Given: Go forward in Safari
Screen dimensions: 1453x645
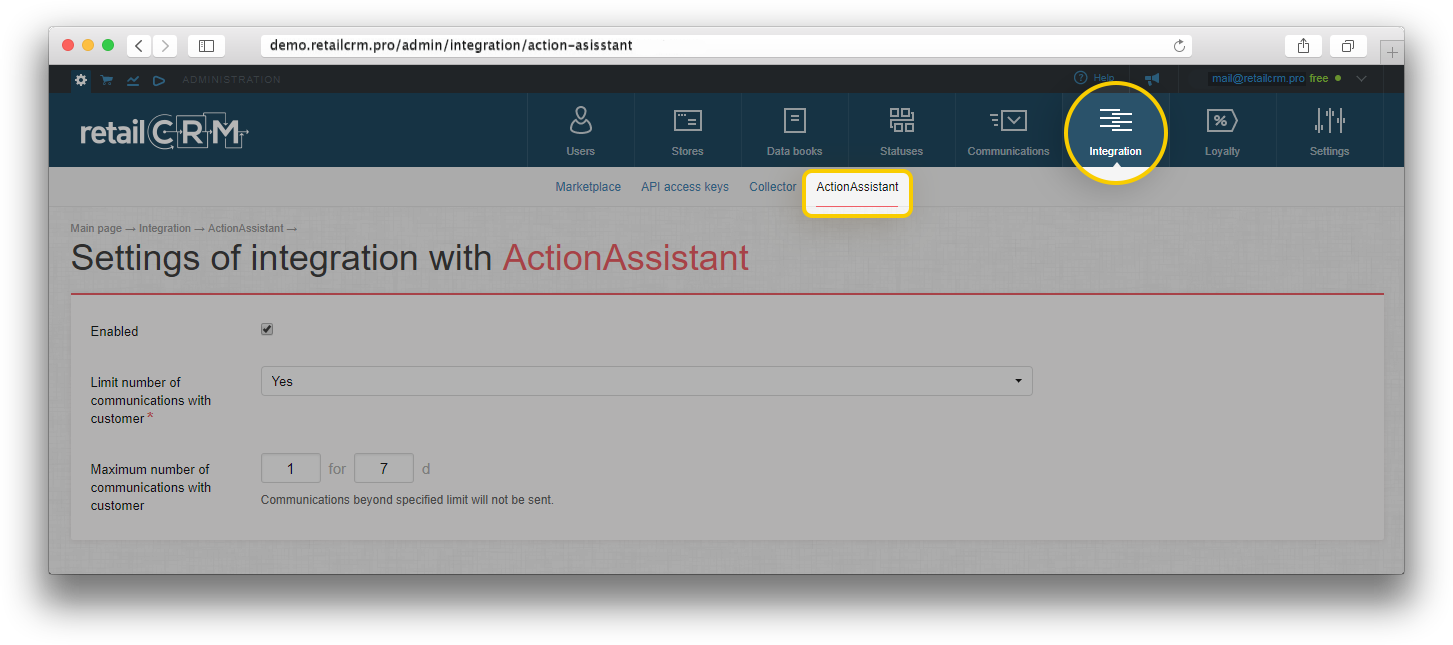Looking at the screenshot, I should pyautogui.click(x=165, y=46).
